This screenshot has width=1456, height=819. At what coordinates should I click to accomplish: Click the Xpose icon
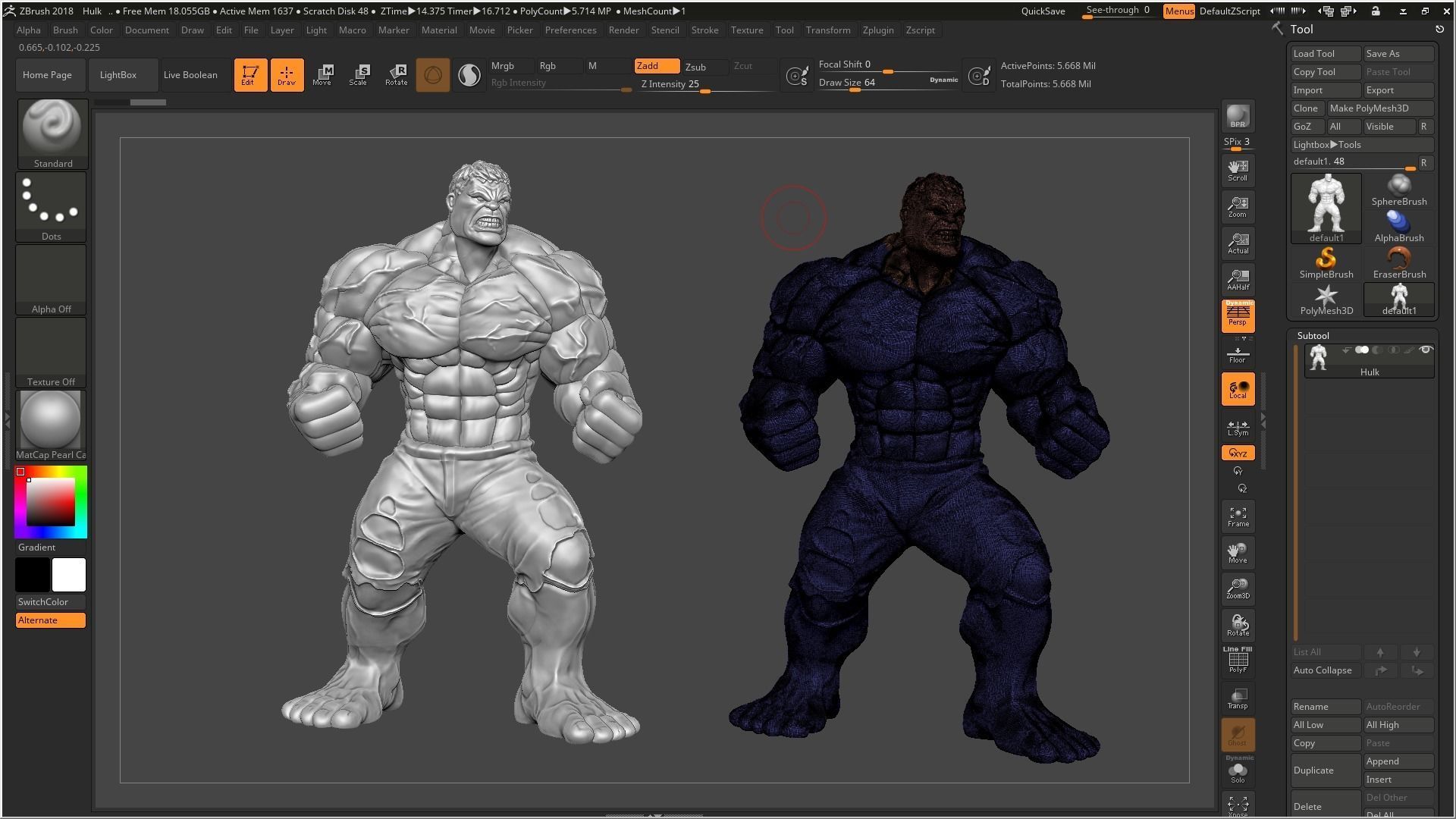(x=1238, y=805)
